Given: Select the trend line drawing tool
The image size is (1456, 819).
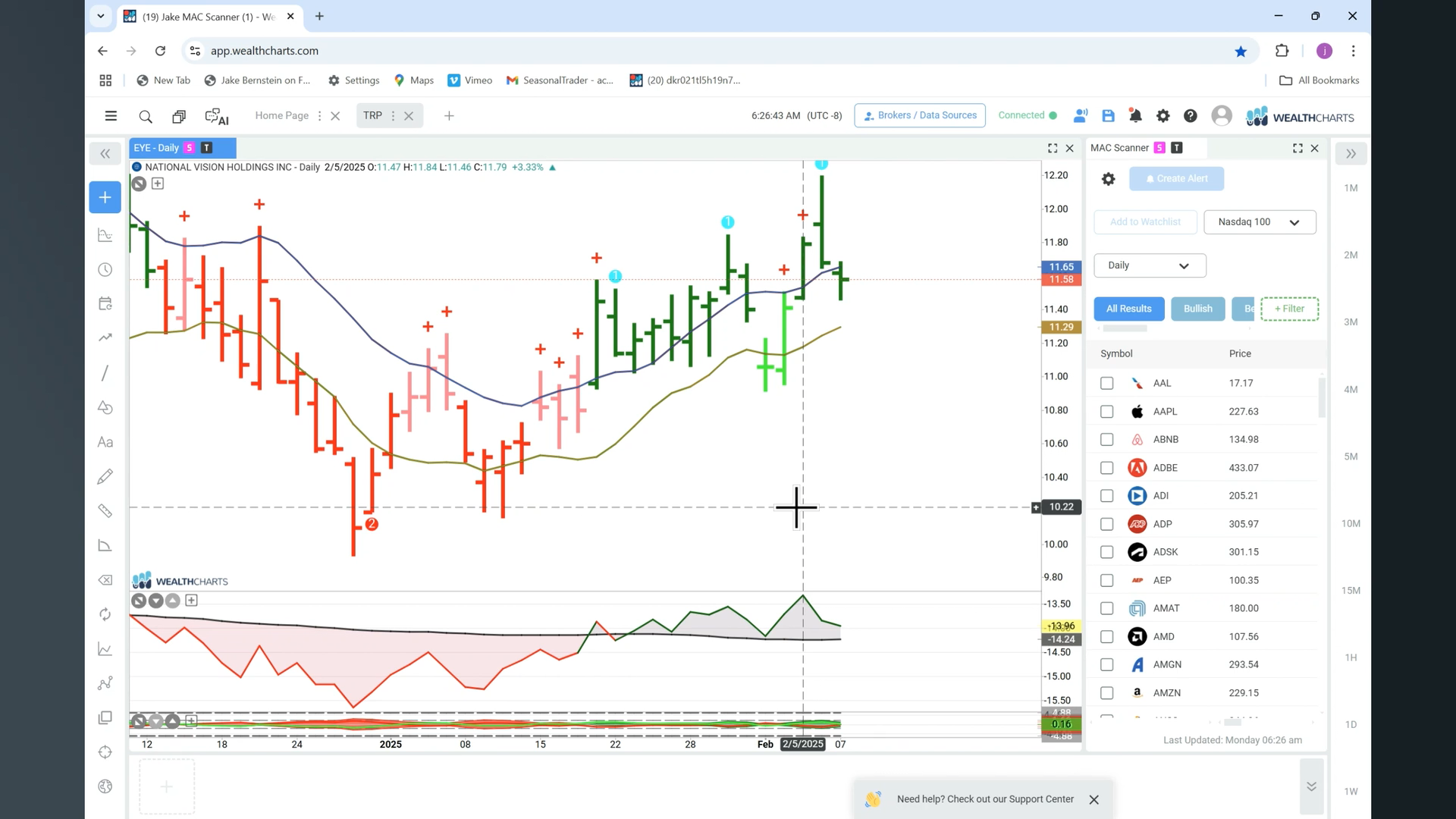Looking at the screenshot, I should pyautogui.click(x=105, y=373).
